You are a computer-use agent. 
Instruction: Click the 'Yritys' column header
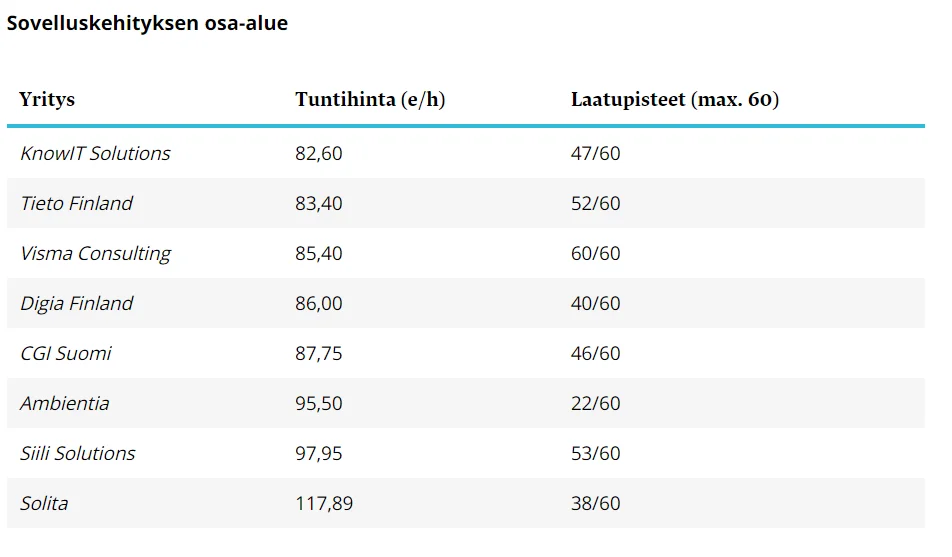click(47, 100)
